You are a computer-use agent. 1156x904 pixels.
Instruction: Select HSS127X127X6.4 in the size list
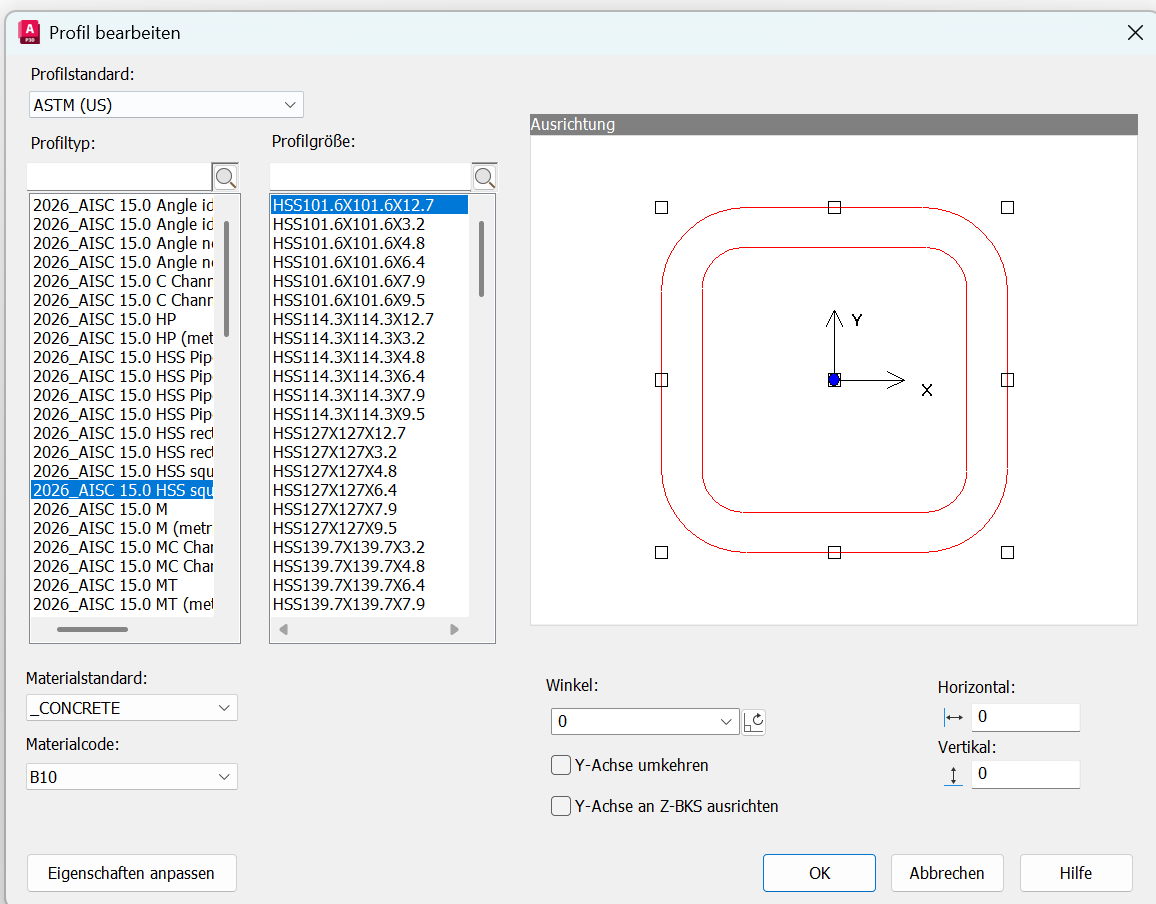pos(335,490)
